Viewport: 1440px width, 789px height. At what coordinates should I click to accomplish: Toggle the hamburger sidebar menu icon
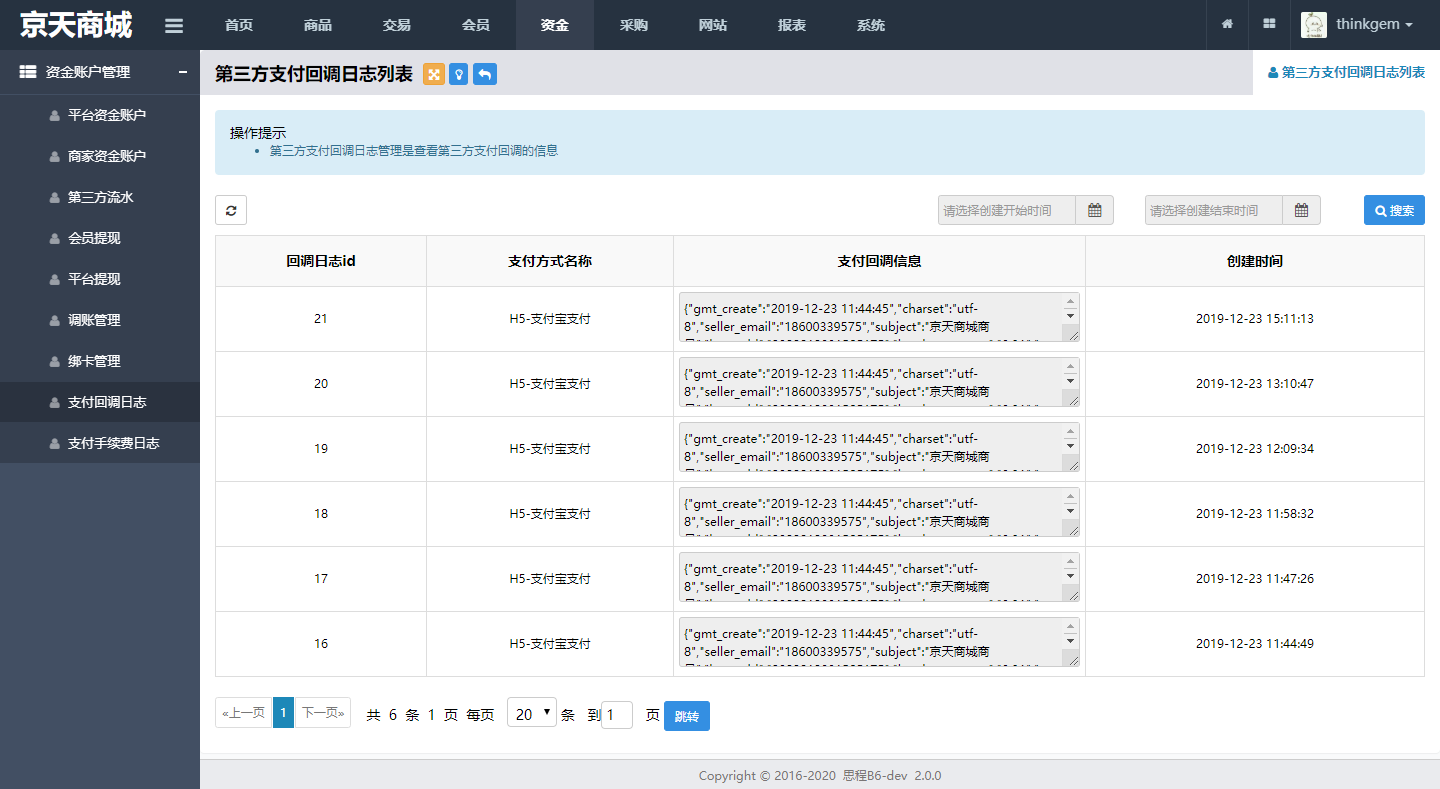174,25
